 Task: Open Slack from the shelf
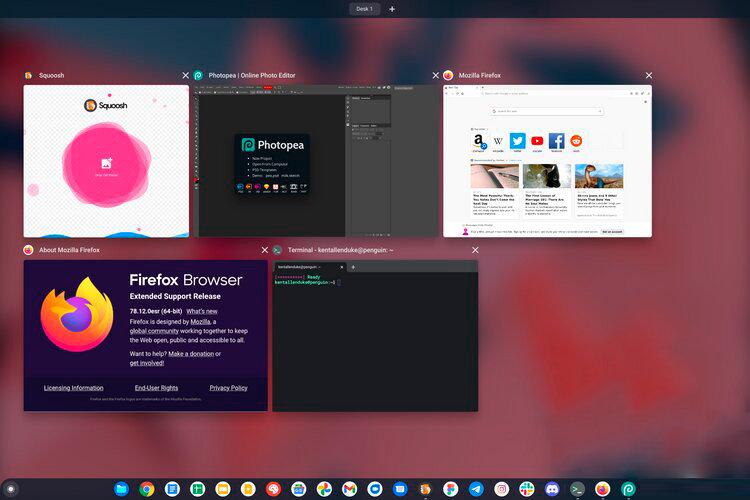[x=527, y=489]
